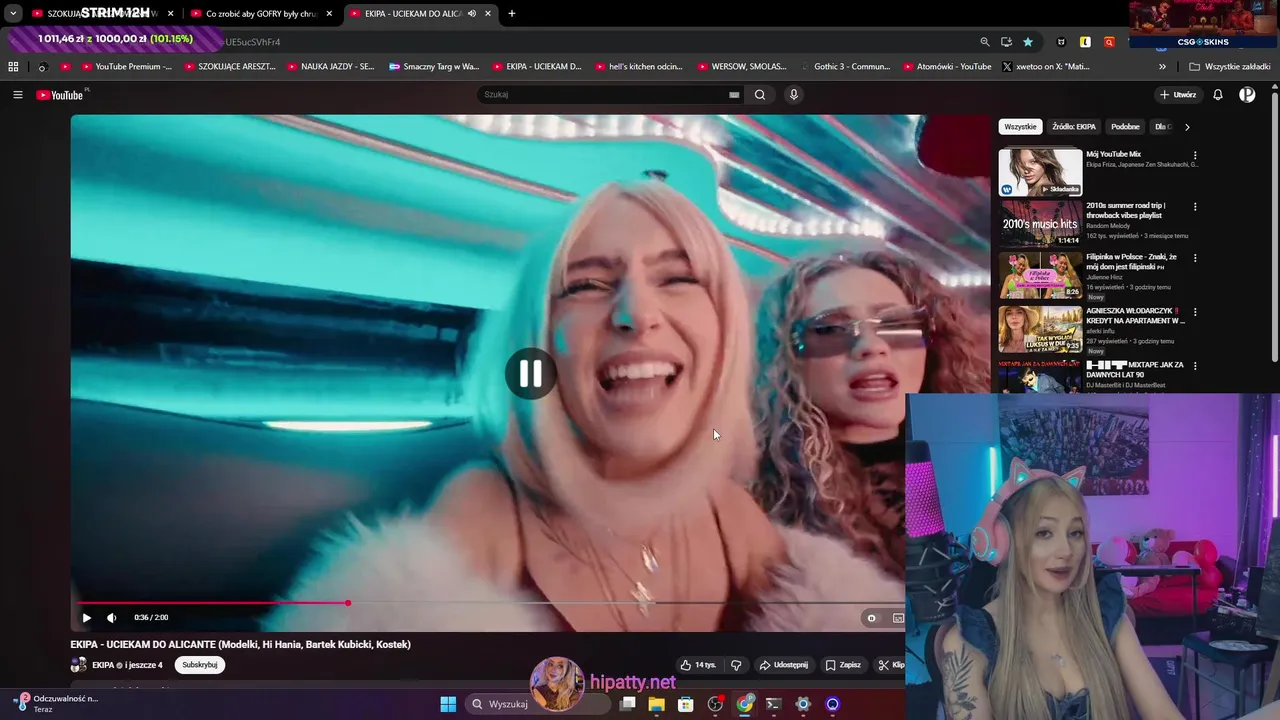Screen dimensions: 1280x720
Task: Click the zoom magnifier in address bar
Action: coord(985,42)
